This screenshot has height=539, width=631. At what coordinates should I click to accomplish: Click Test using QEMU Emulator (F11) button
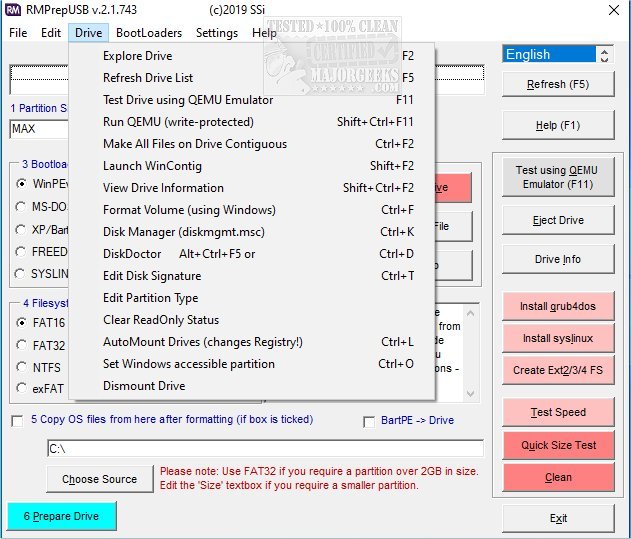(558, 177)
